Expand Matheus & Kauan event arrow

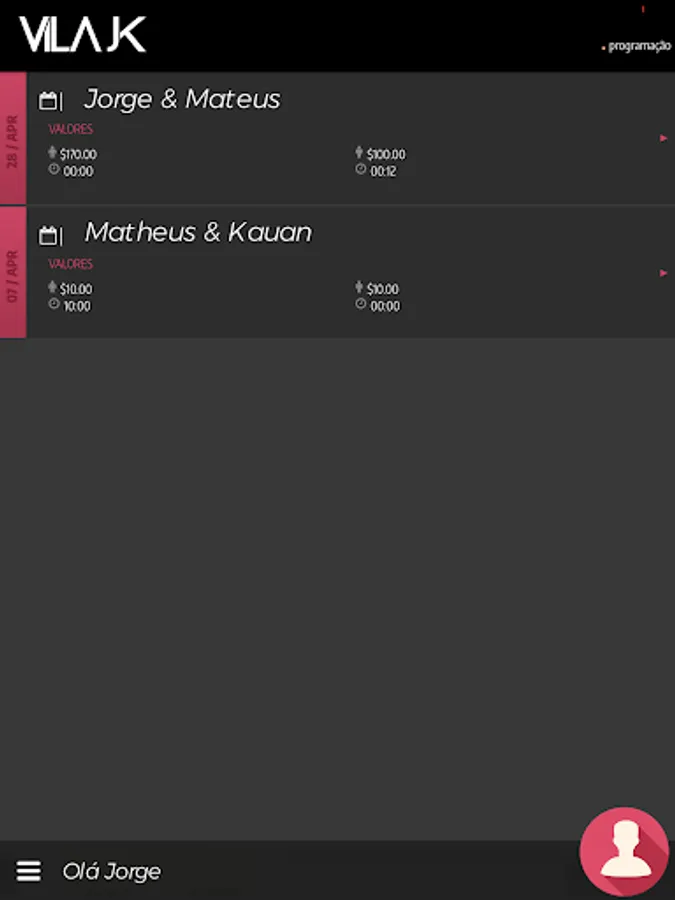click(664, 273)
